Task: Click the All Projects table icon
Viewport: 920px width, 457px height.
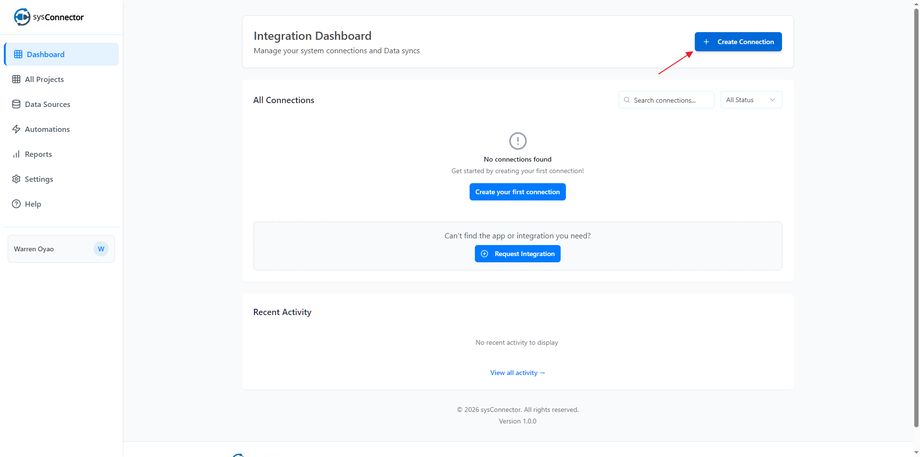Action: [x=16, y=79]
